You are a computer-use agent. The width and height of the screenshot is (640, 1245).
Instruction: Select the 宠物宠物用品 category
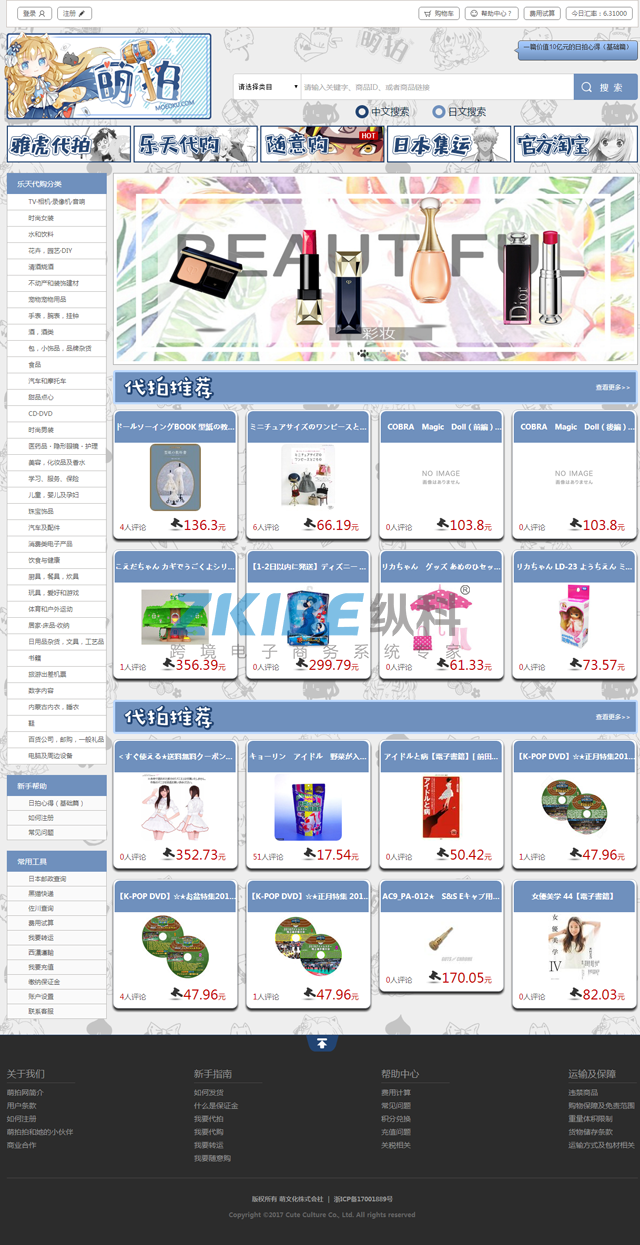pyautogui.click(x=57, y=299)
